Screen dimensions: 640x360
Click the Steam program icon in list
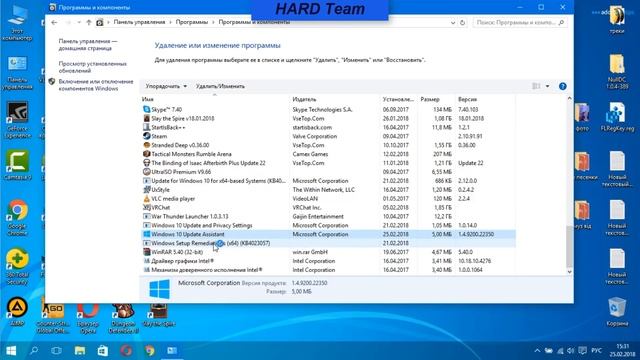pyautogui.click(x=147, y=136)
